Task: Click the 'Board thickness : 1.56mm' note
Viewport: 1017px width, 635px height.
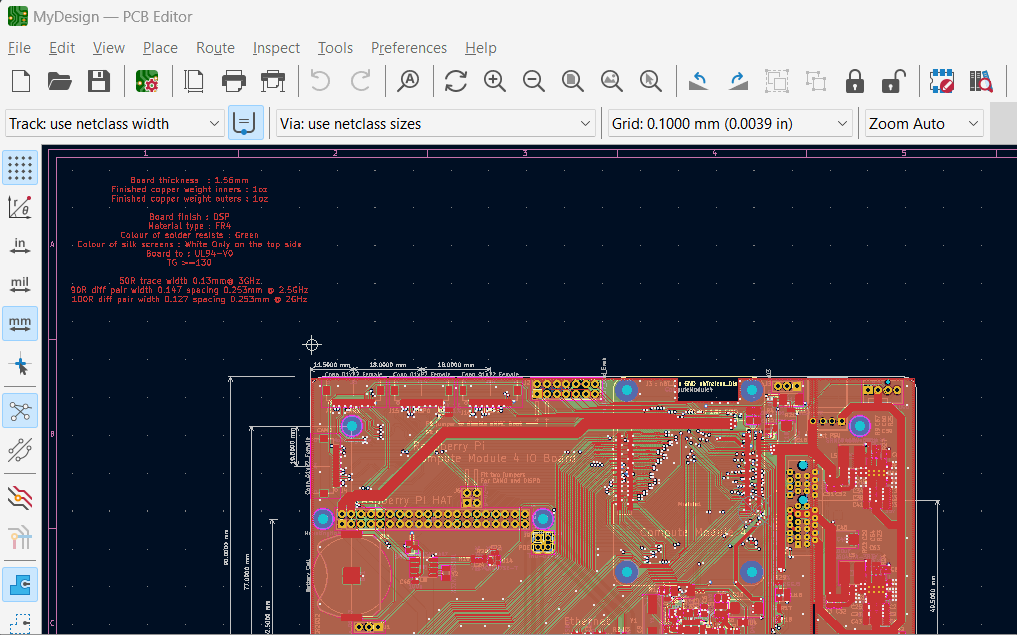Action: pos(189,180)
